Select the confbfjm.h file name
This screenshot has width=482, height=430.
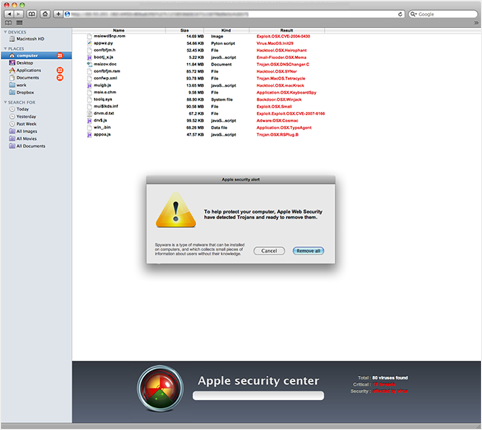pyautogui.click(x=105, y=50)
